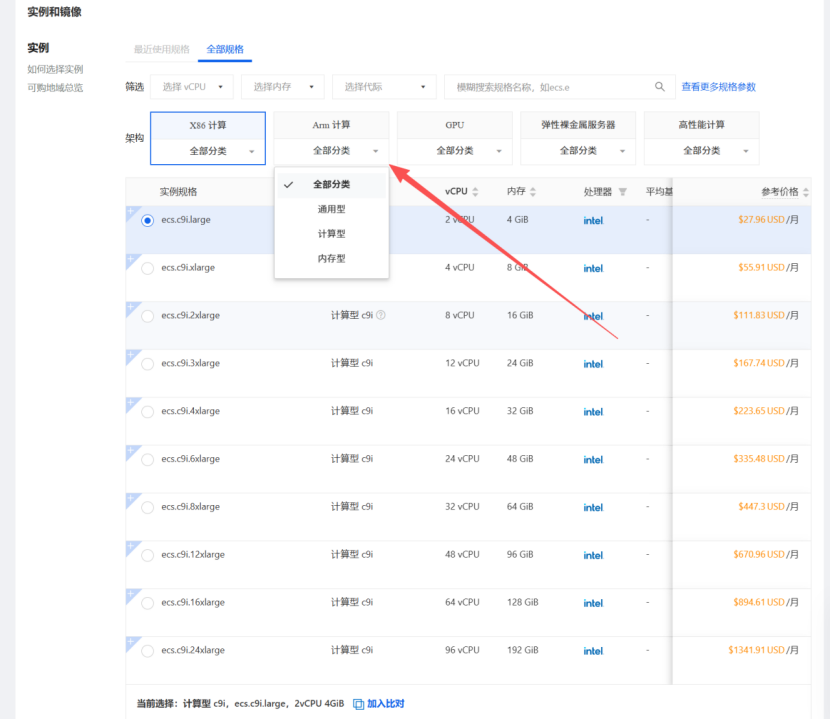
Task: Sort by 内存 column arrows
Action: pos(533,192)
